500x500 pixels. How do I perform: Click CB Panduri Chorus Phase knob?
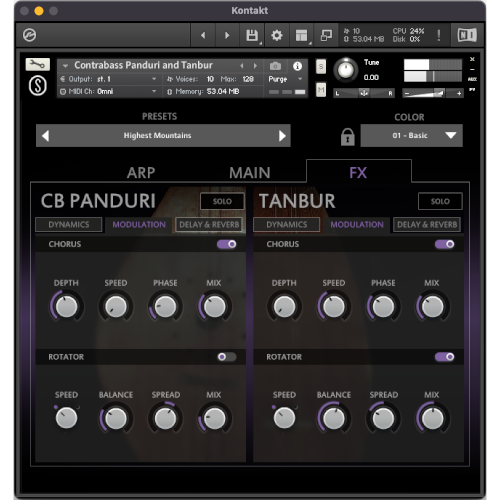tap(165, 306)
